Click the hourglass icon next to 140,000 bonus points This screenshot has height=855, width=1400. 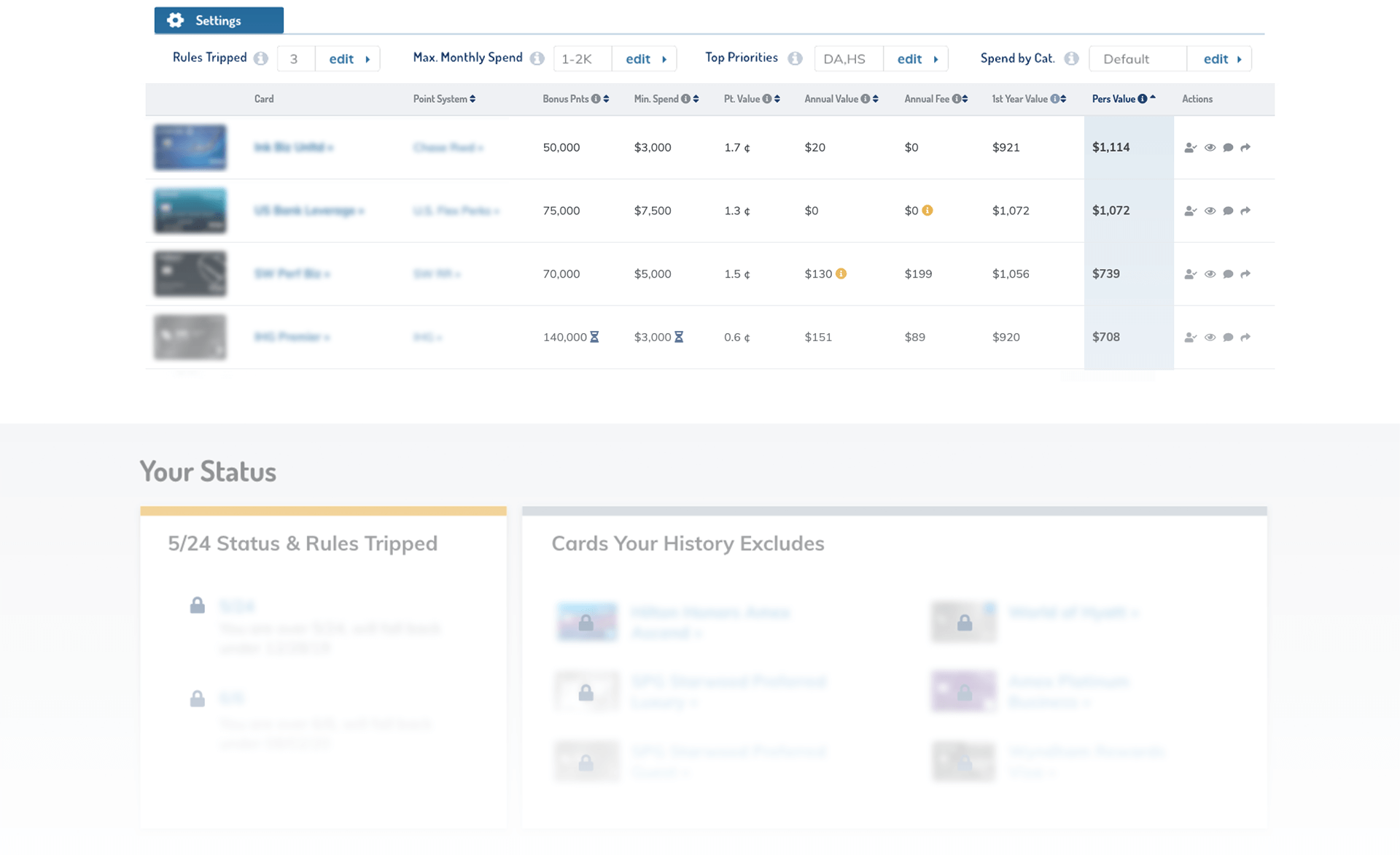[594, 337]
